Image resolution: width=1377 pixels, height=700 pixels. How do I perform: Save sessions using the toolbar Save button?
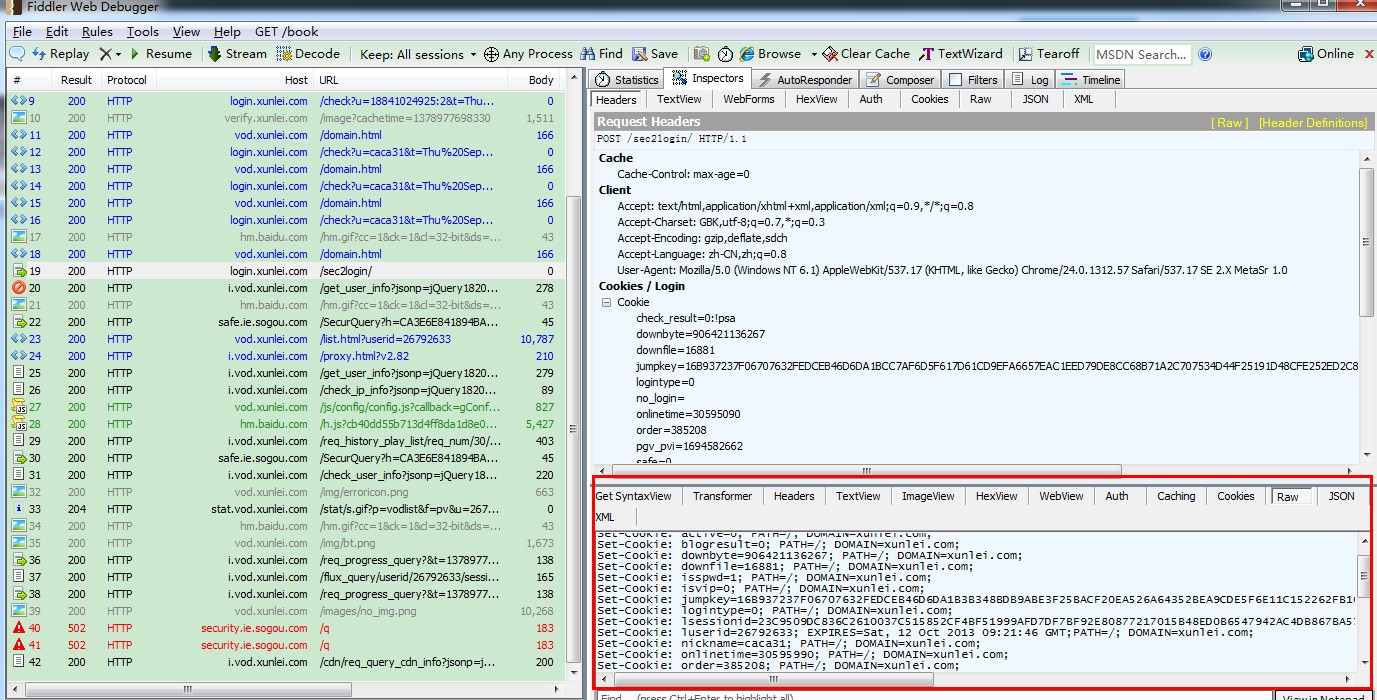coord(655,54)
